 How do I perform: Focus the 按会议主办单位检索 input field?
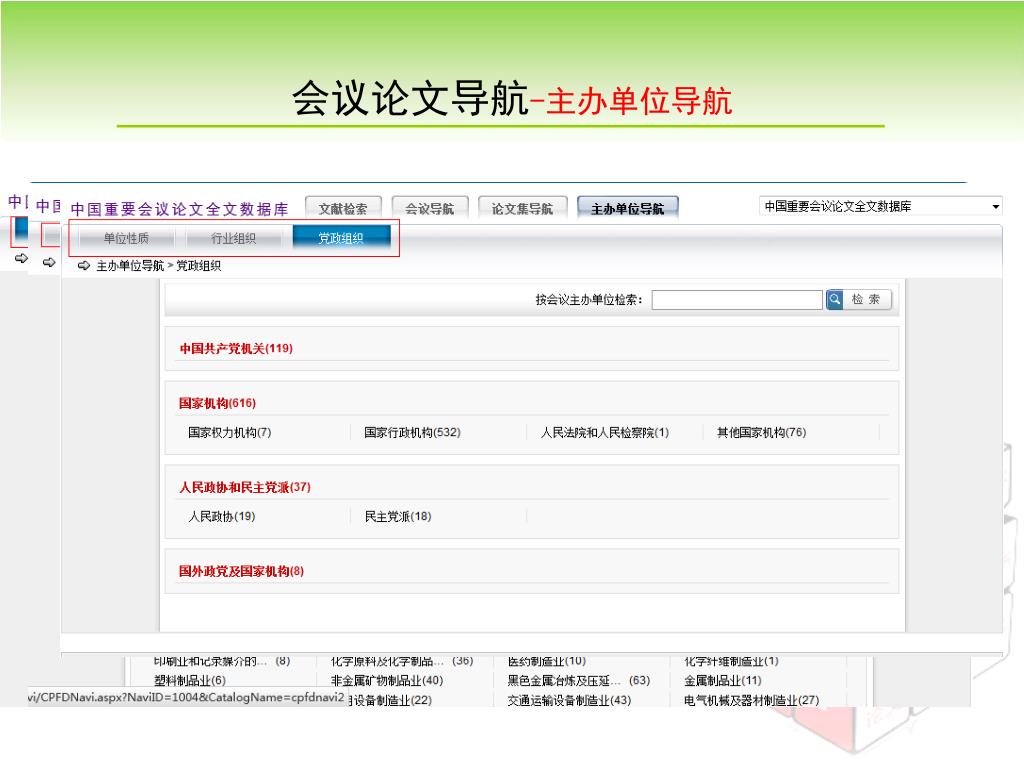[737, 300]
